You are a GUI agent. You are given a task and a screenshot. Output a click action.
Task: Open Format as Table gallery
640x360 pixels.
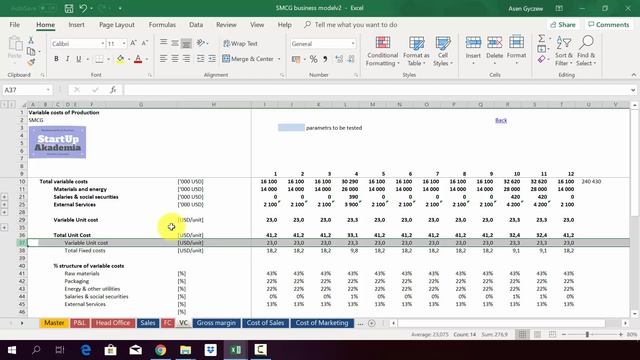coord(416,51)
